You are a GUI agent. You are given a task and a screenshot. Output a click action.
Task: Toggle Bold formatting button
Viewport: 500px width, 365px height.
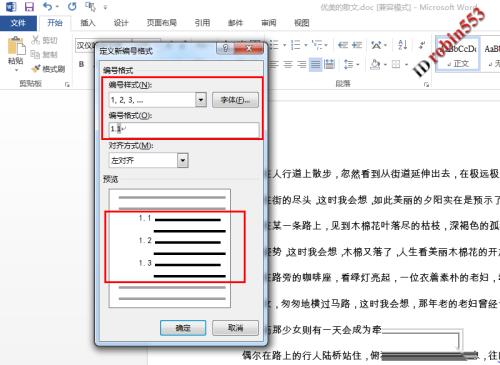pos(81,64)
